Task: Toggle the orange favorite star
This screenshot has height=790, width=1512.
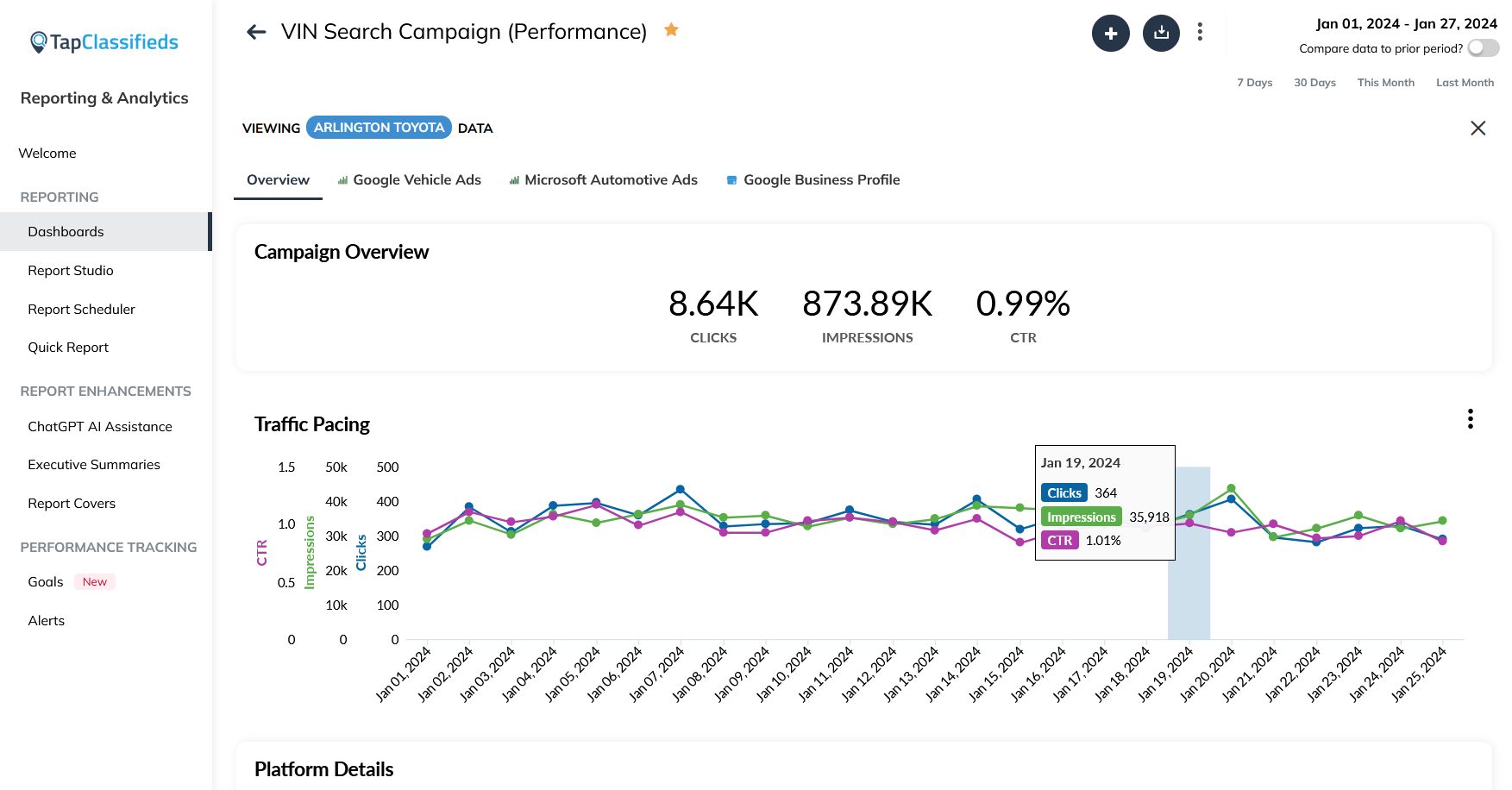Action: (x=671, y=30)
